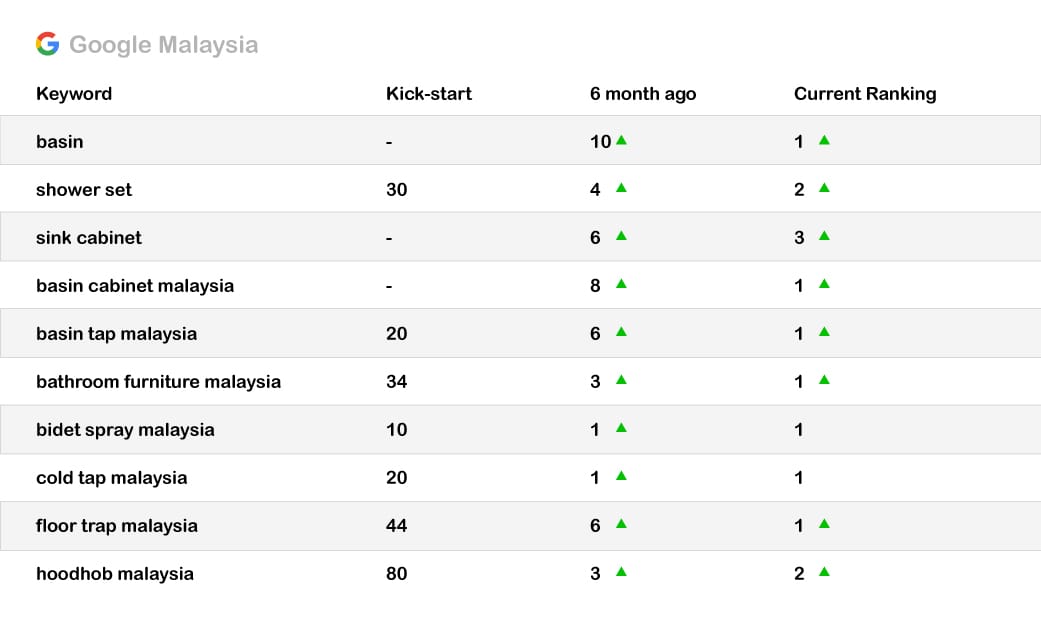Screen dimensions: 1041x622
Task: Click the up arrow for cold tap malaysia 6 month rank
Action: click(x=621, y=475)
